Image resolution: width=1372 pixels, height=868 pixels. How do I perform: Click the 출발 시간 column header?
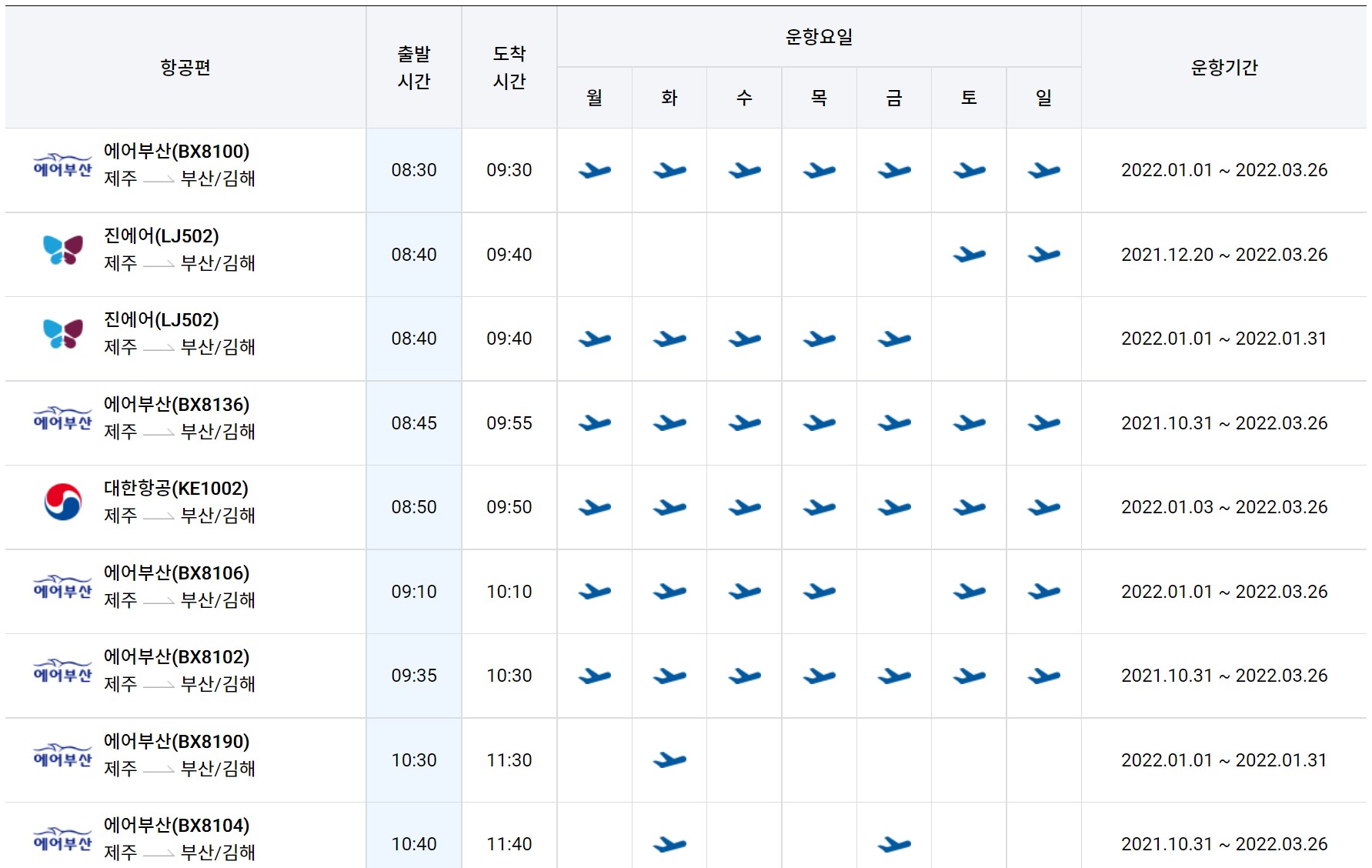coord(414,67)
